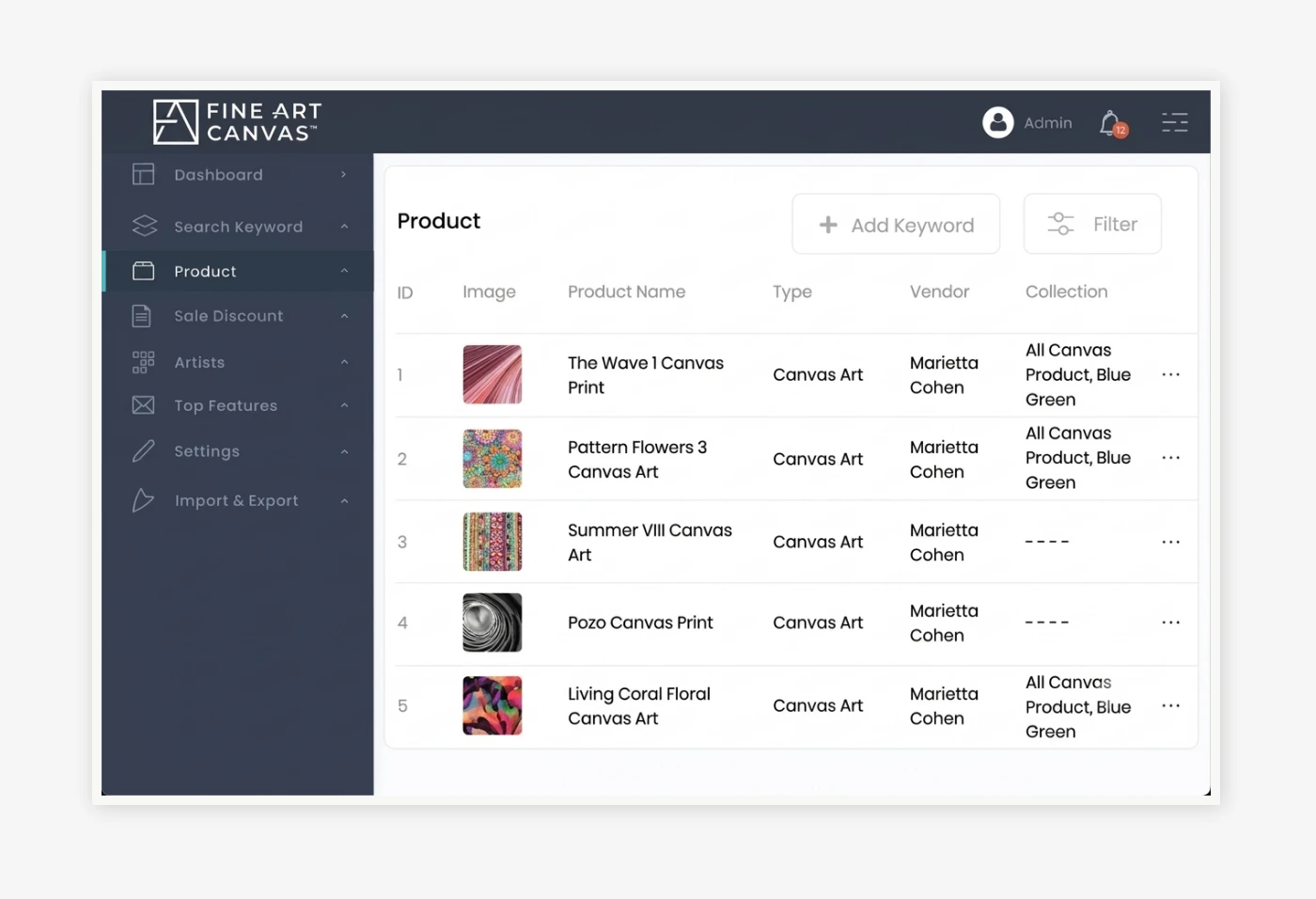Open Pattern Flowers 3 thumbnail image
Image resolution: width=1316 pixels, height=899 pixels.
(x=492, y=458)
